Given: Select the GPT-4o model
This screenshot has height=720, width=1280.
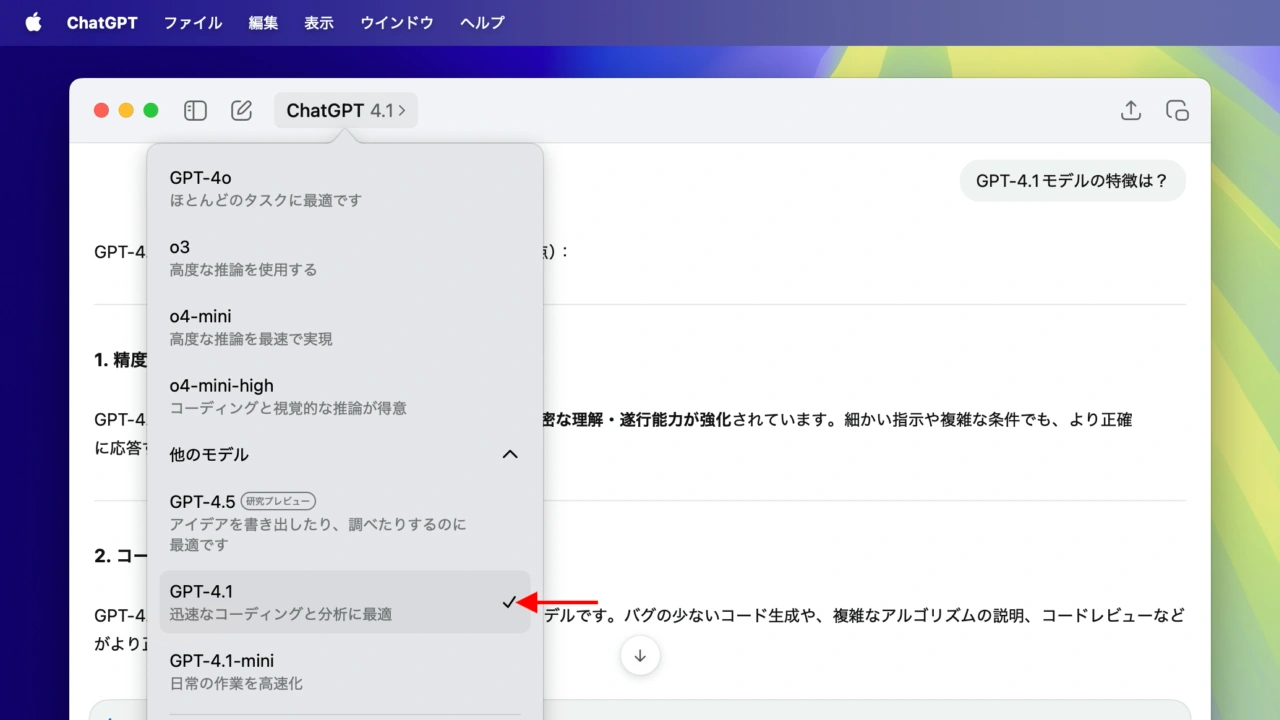Looking at the screenshot, I should [x=344, y=188].
